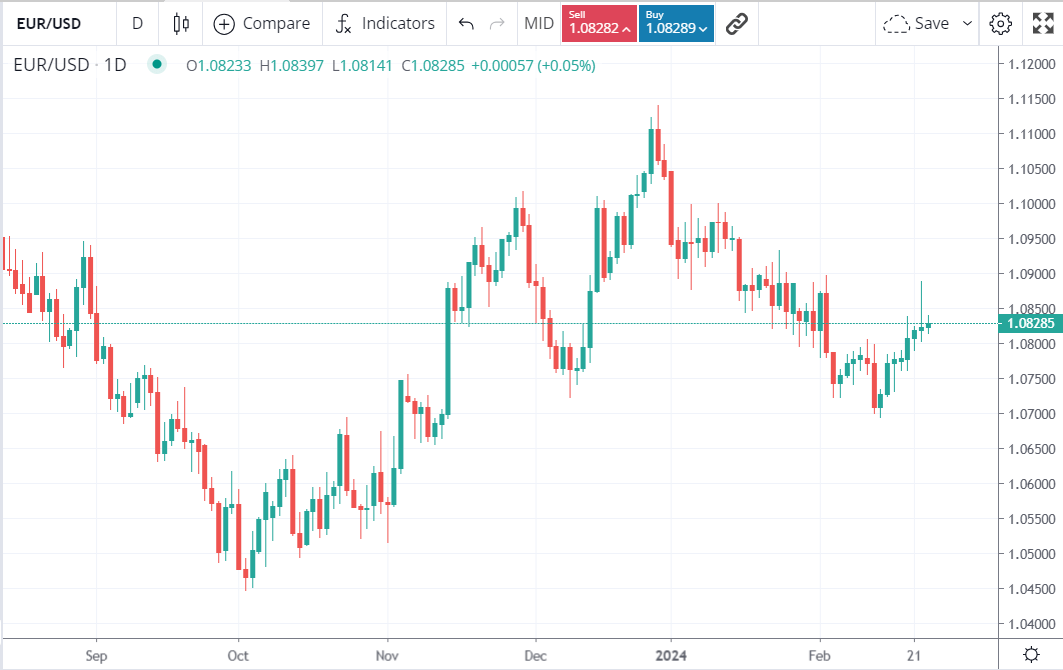Open the D timeframe interval dropdown

(137, 23)
